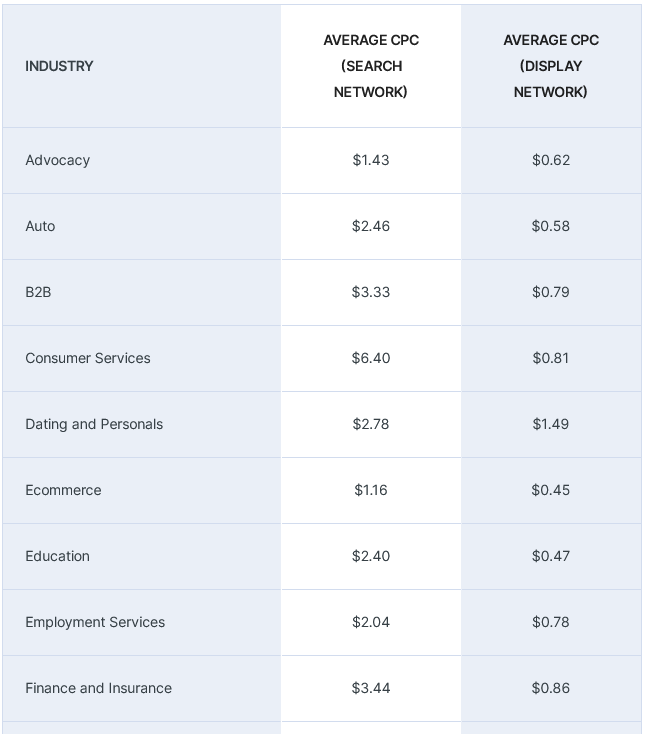The image size is (647, 734).
Task: Select Dating and Personals industry cell
Action: 94,424
